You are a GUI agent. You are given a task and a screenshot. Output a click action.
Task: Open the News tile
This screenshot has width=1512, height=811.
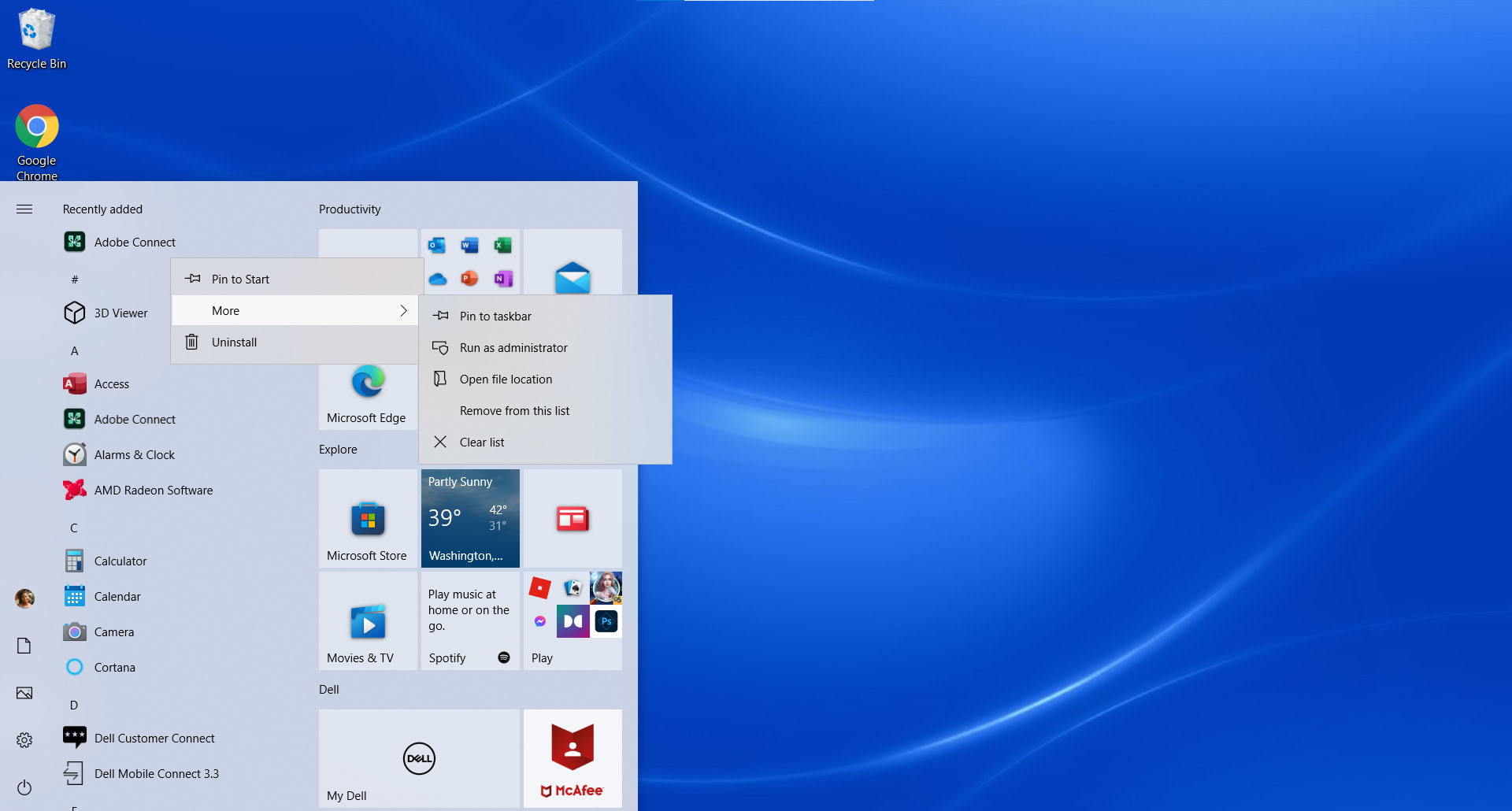pyautogui.click(x=573, y=518)
